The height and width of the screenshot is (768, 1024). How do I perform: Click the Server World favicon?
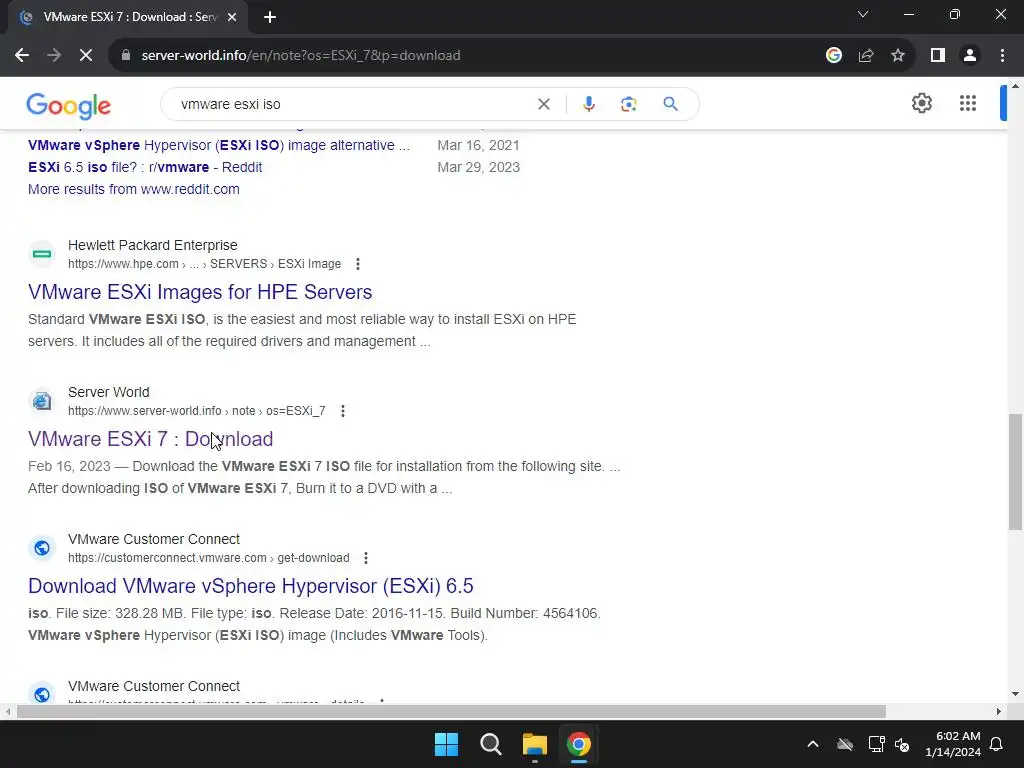[42, 401]
